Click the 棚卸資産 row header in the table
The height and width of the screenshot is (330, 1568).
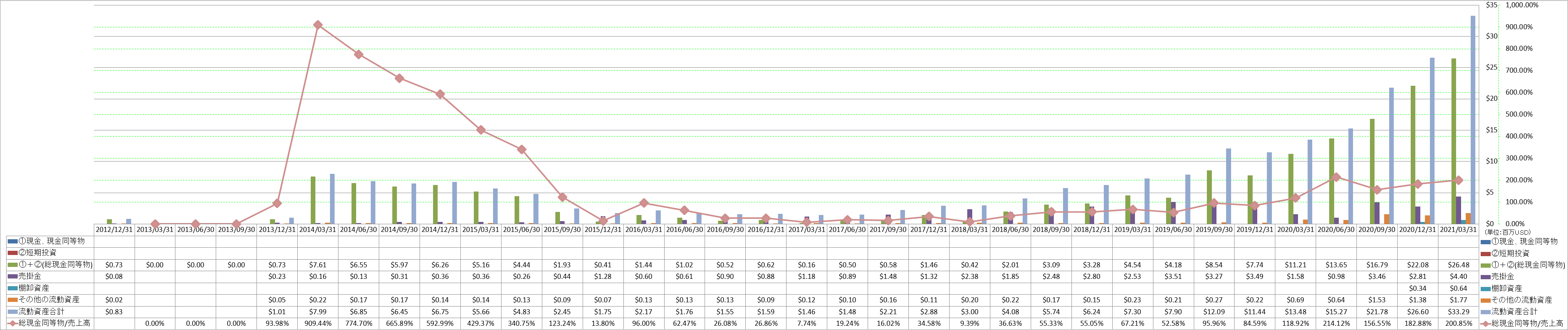[33, 288]
